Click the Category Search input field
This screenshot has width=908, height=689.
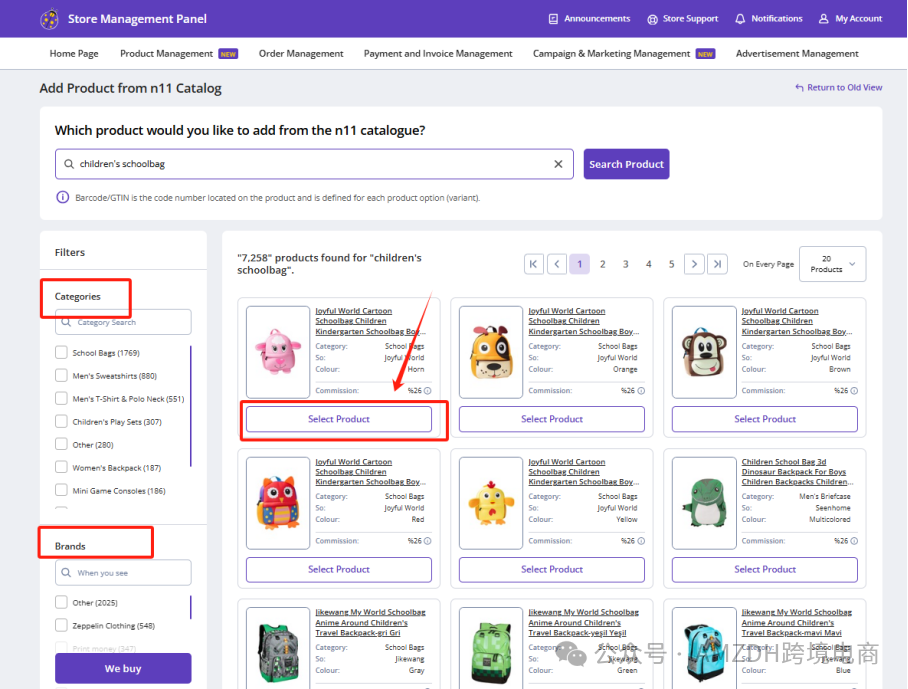pos(123,322)
